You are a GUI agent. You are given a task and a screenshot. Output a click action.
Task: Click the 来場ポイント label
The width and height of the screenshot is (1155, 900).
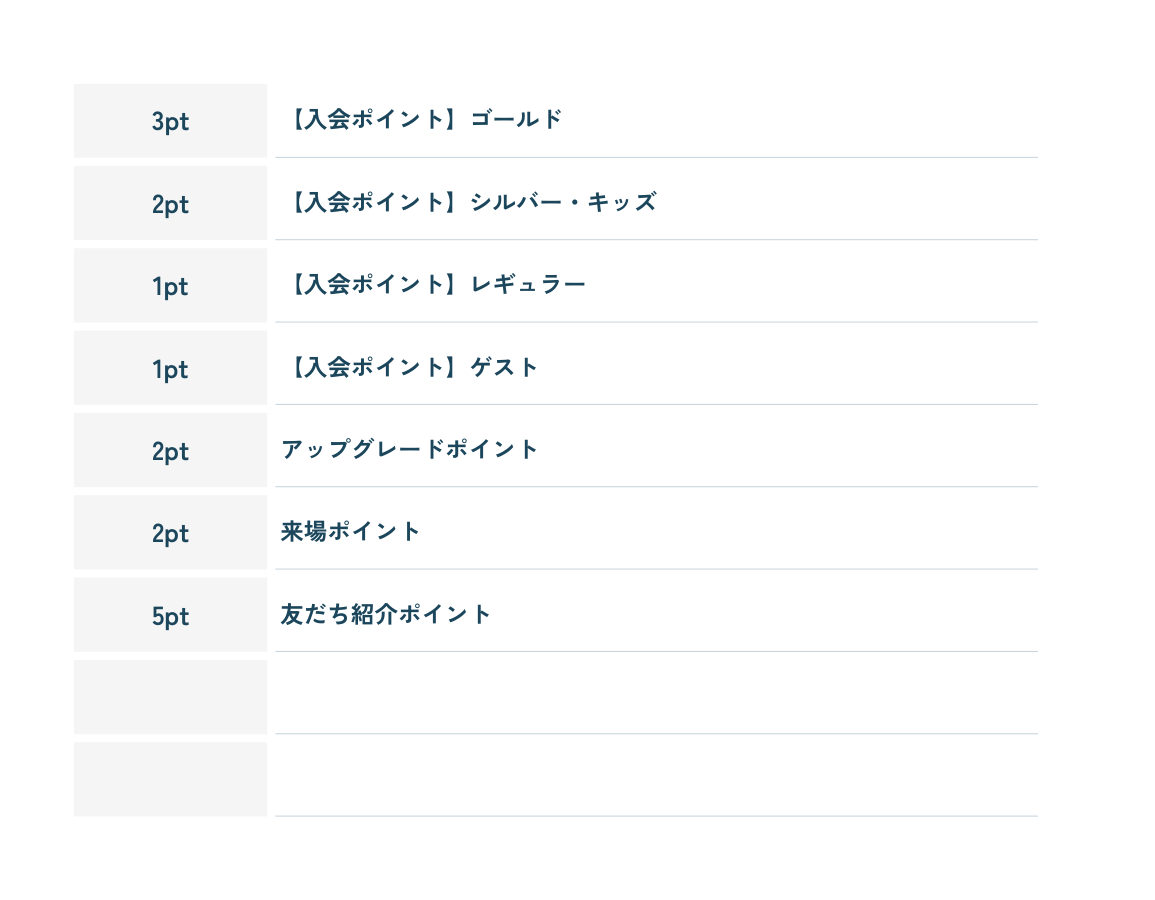click(351, 532)
